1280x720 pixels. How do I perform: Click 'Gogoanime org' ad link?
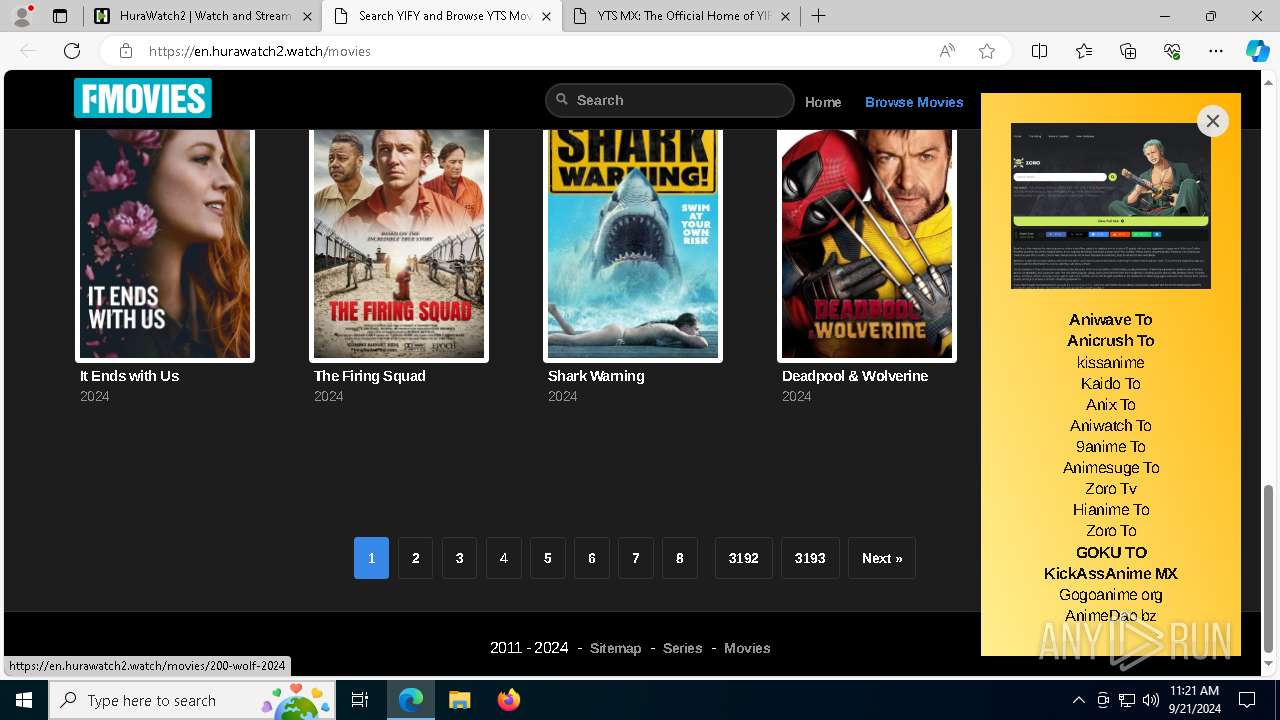coord(1110,594)
